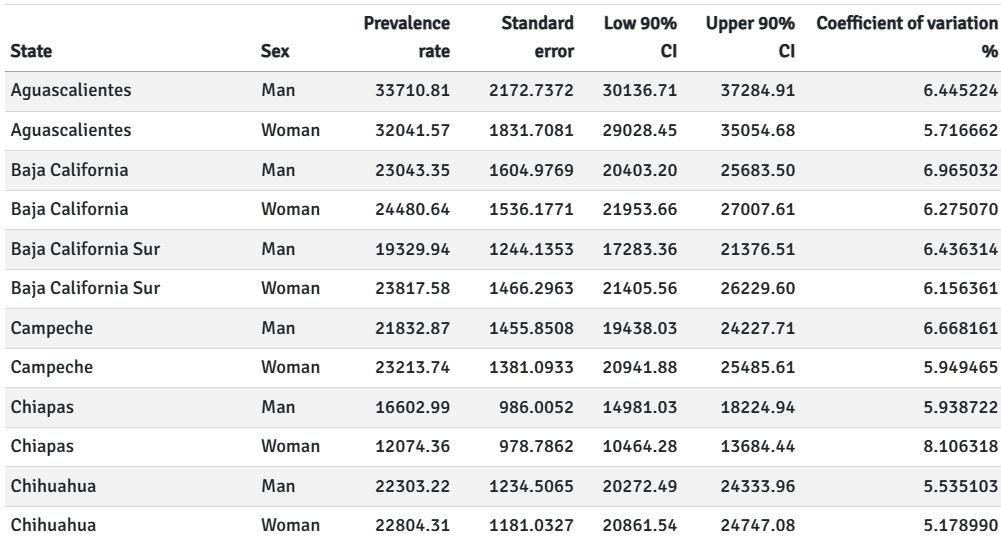Click prevalence rate value 23043.35
This screenshot has width=1001, height=544.
(412, 170)
